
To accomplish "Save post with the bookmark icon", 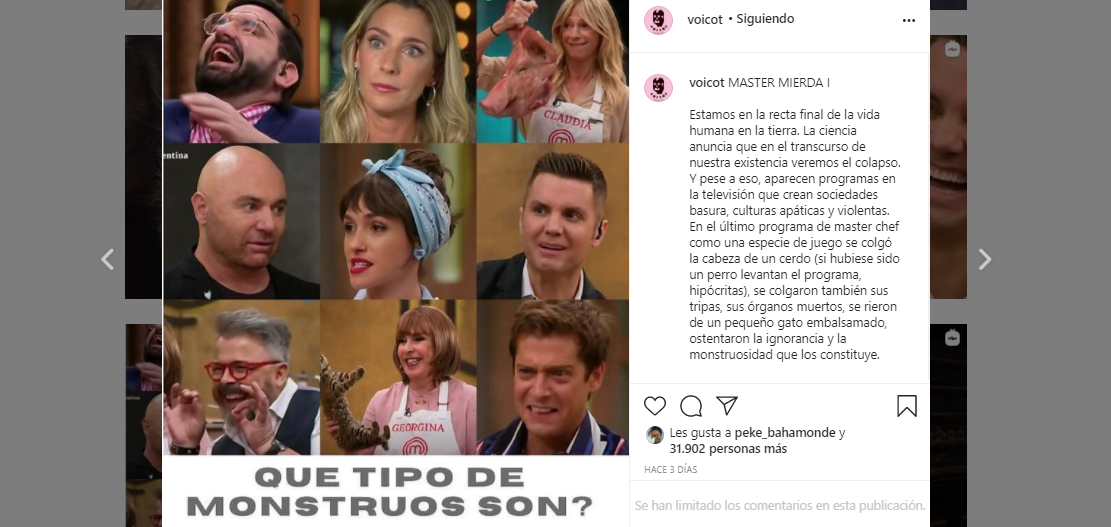I will click(x=907, y=406).
